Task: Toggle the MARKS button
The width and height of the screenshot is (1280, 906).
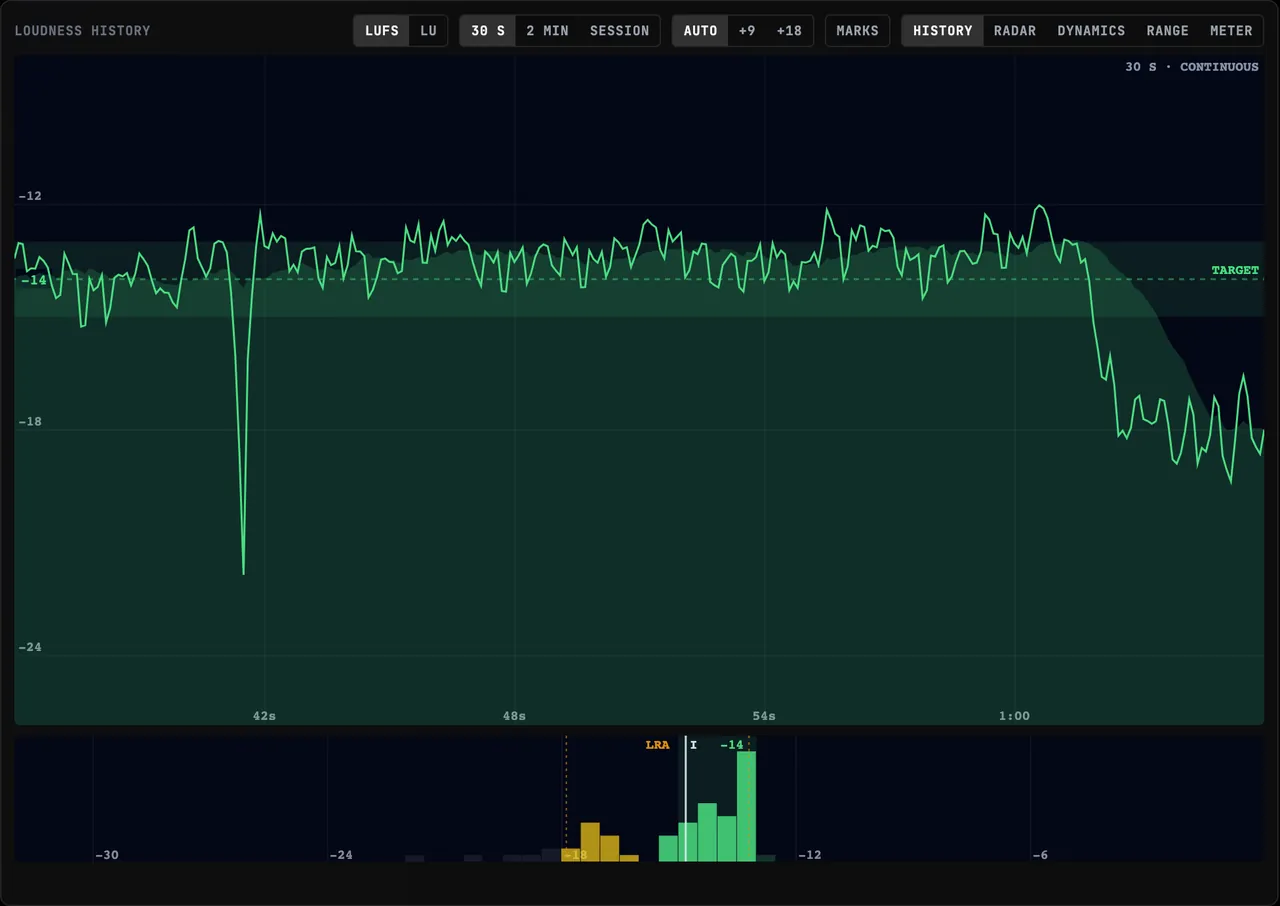Action: pos(857,31)
